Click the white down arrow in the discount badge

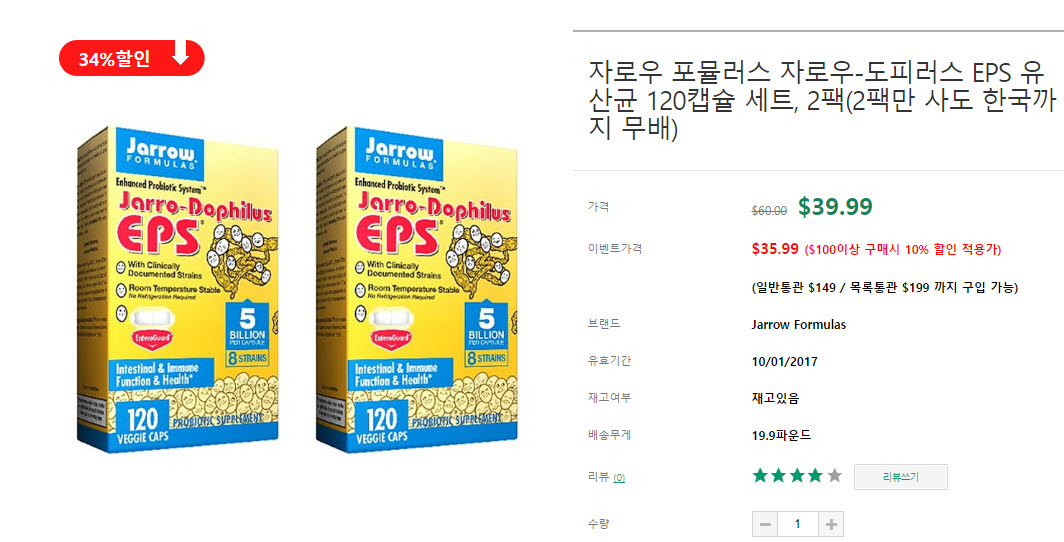(x=181, y=57)
